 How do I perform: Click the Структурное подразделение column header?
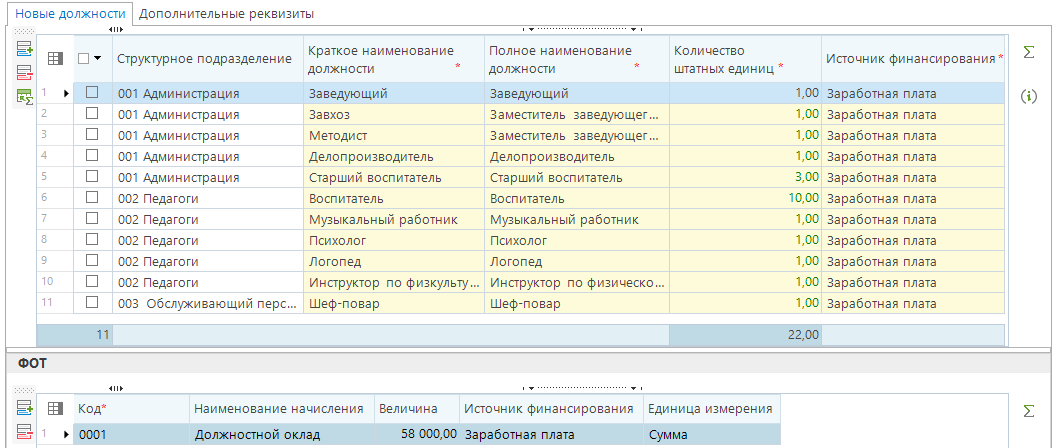point(204,59)
